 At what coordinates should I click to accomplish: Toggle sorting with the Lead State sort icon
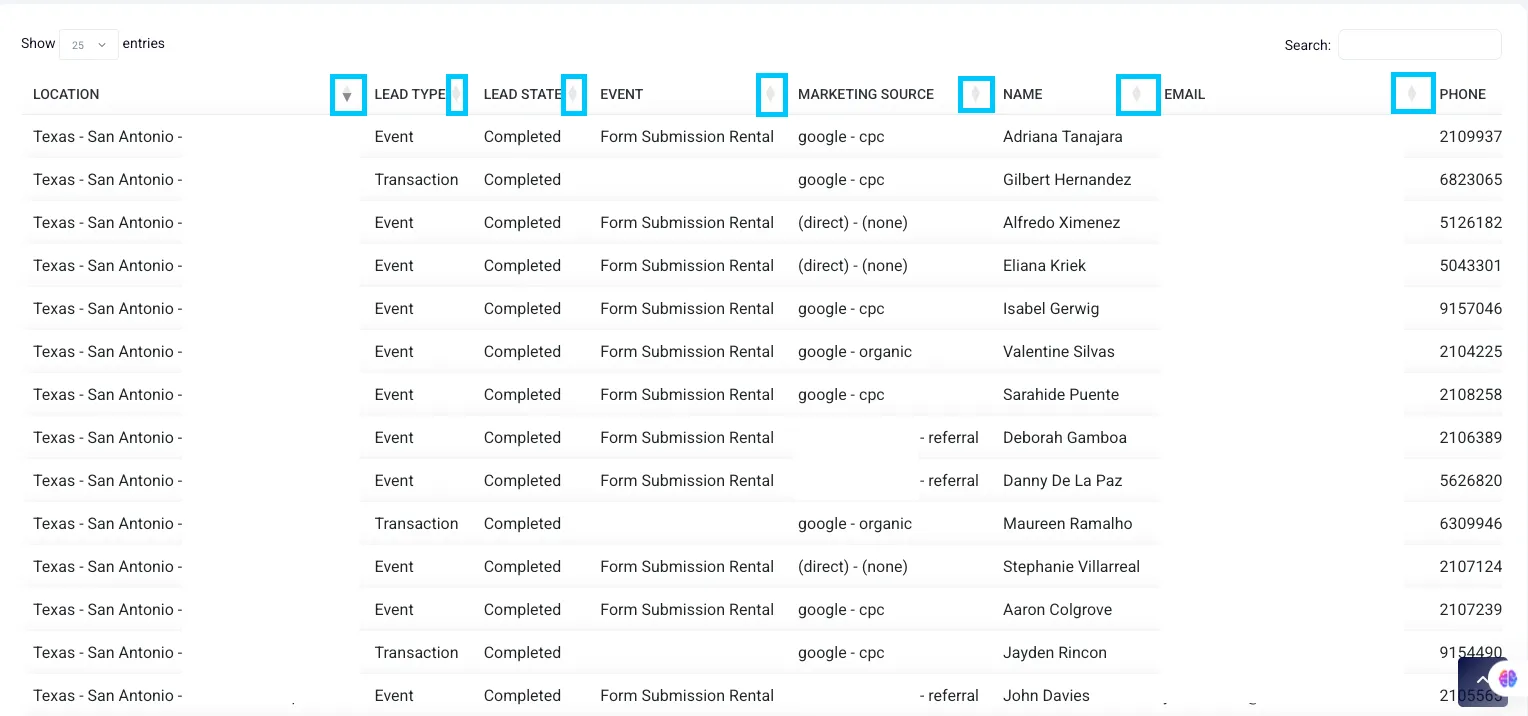(x=574, y=95)
